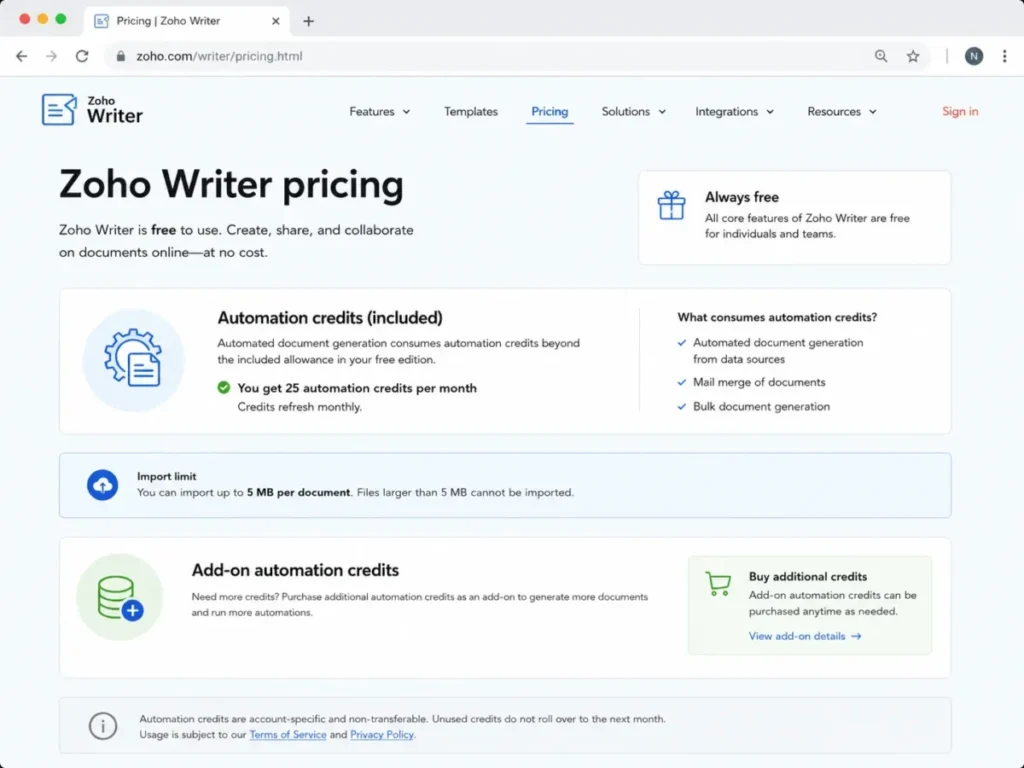Select the Pricing nav item

coord(549,112)
